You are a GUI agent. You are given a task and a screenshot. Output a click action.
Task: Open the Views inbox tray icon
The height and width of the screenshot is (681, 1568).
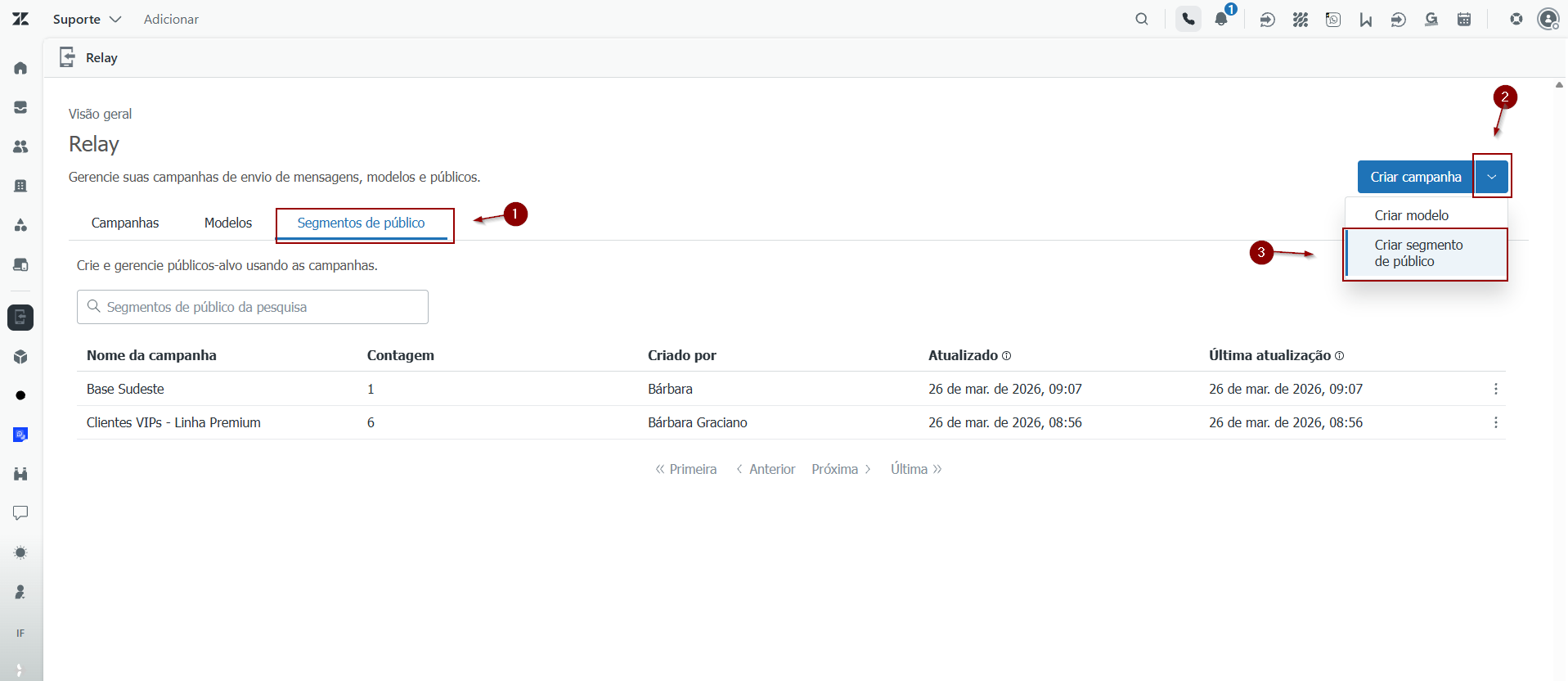tap(20, 107)
